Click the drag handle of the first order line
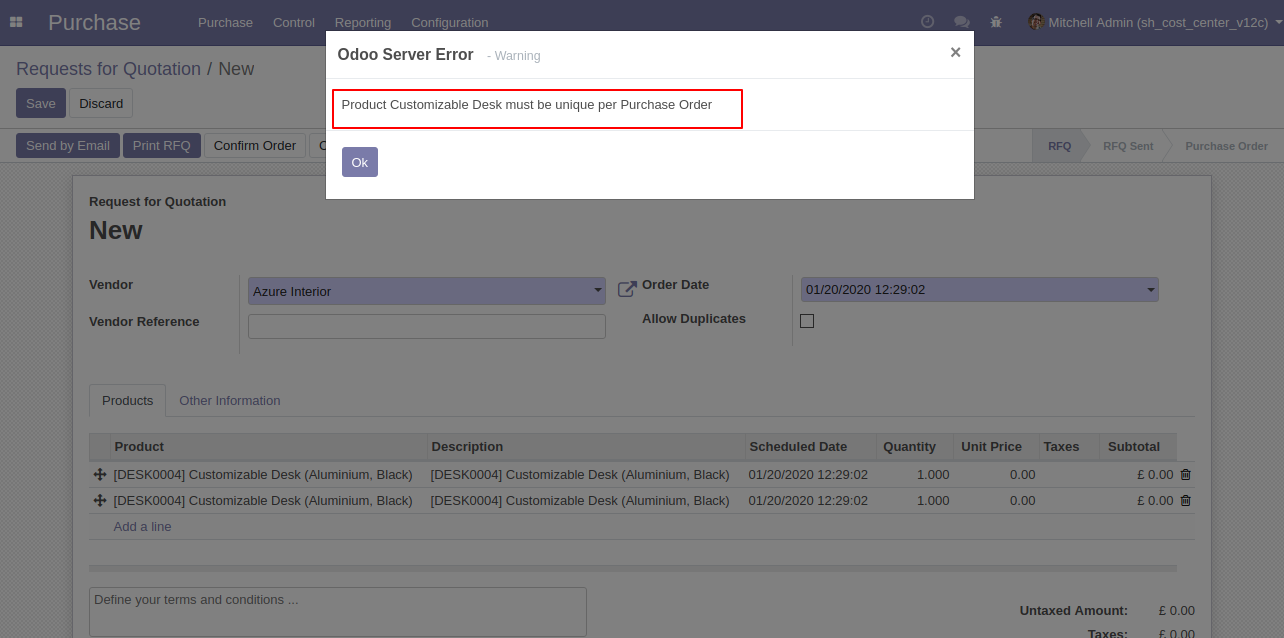Image resolution: width=1284 pixels, height=638 pixels. click(100, 475)
